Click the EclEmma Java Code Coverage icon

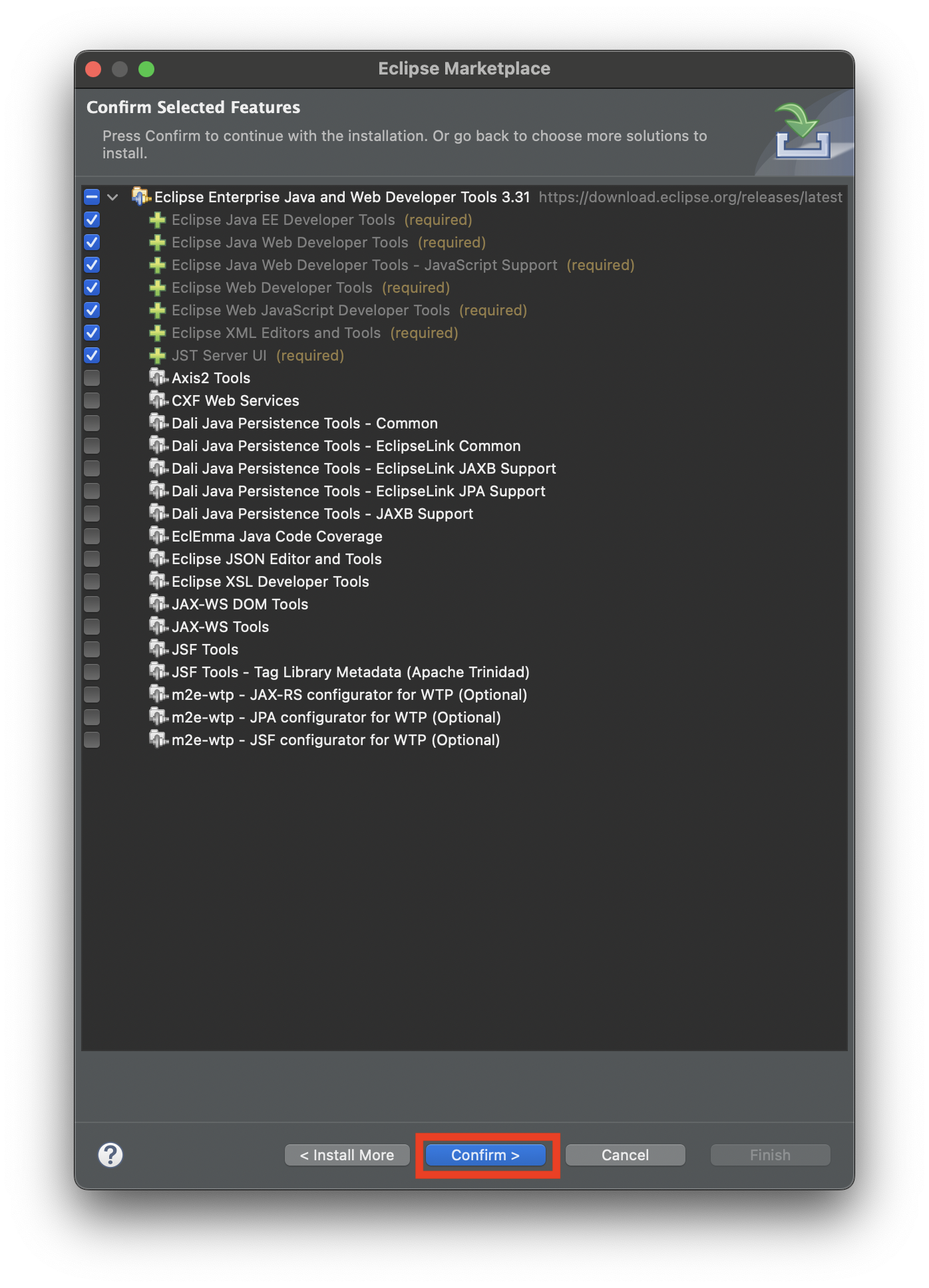158,536
